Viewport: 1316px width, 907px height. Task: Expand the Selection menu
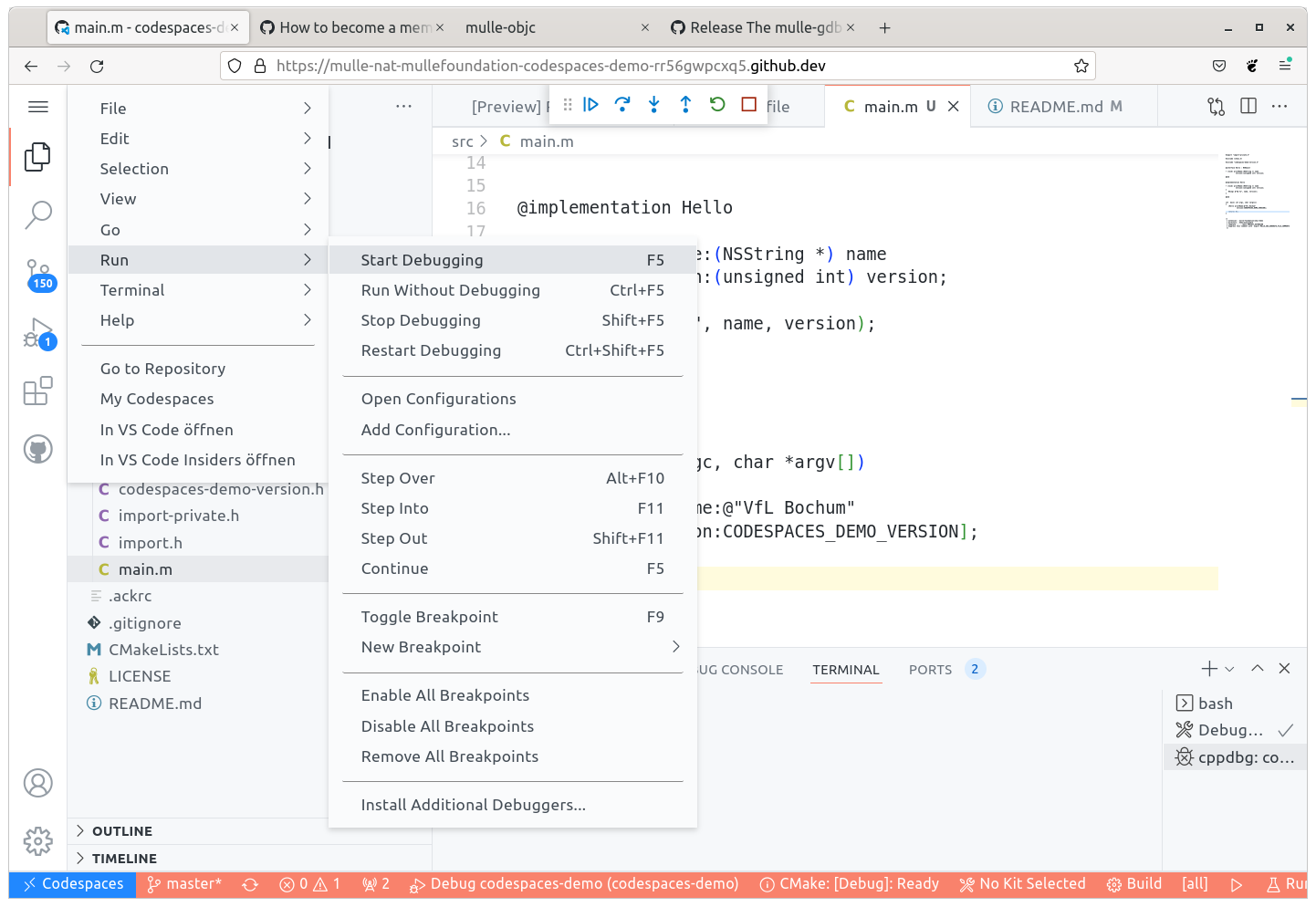[x=198, y=169]
